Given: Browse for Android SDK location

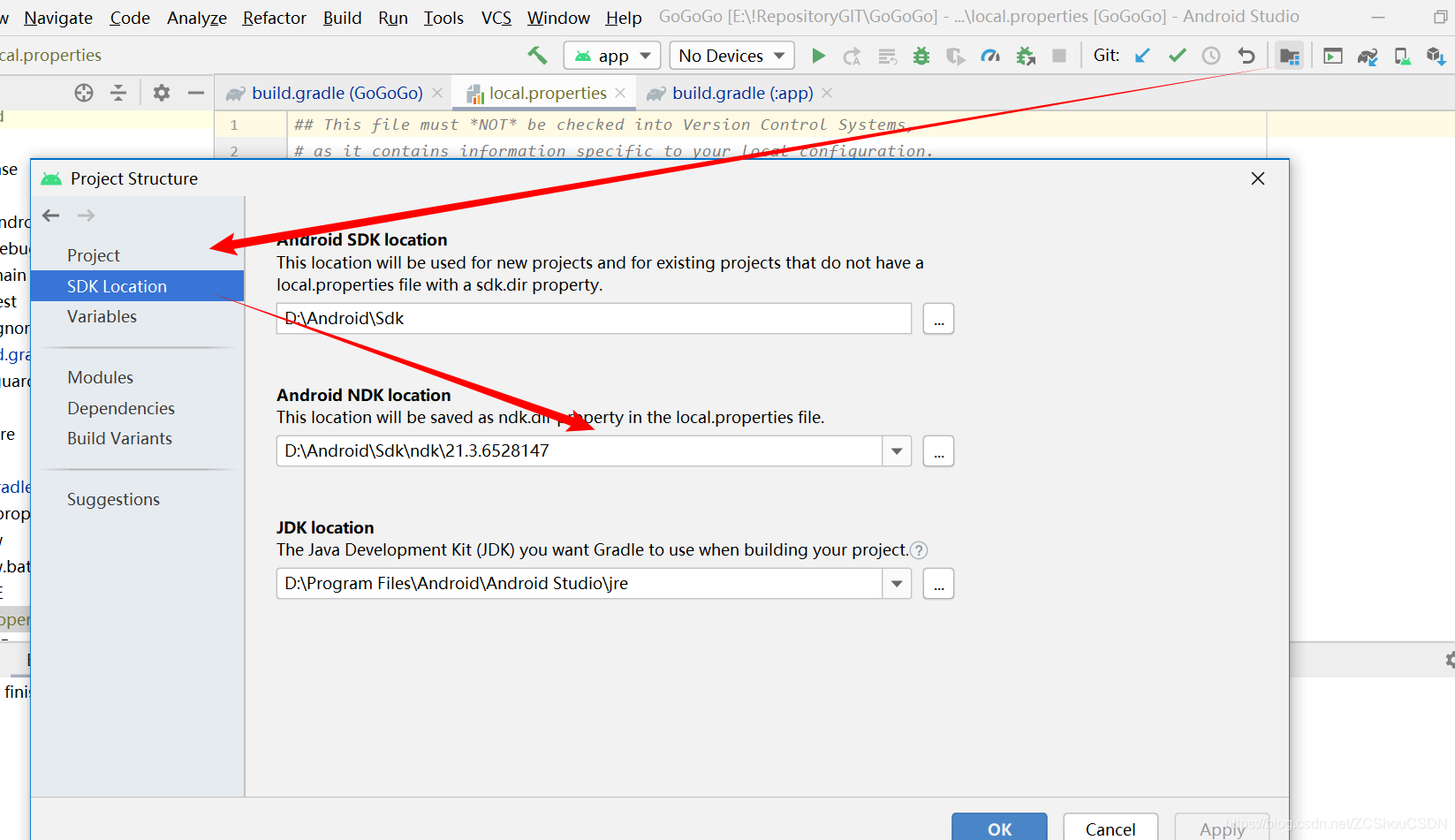Looking at the screenshot, I should (x=938, y=319).
